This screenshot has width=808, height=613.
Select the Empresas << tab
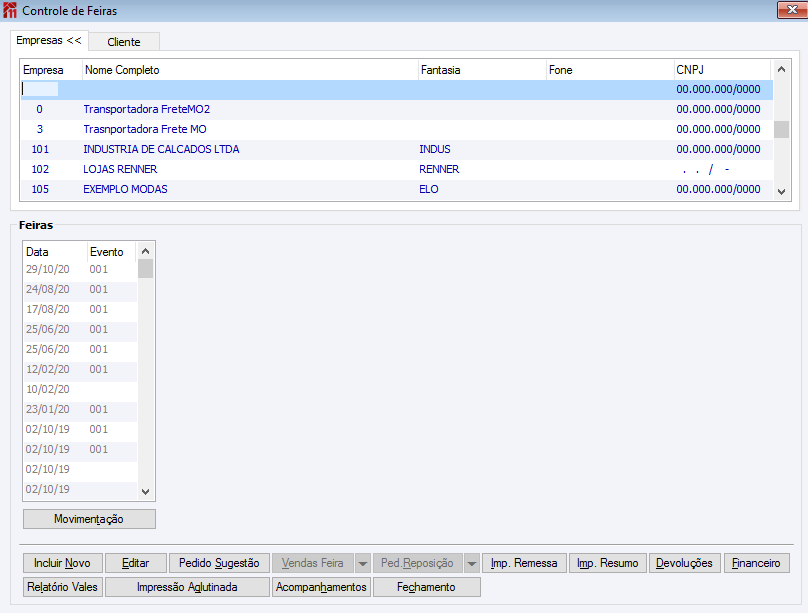point(49,40)
